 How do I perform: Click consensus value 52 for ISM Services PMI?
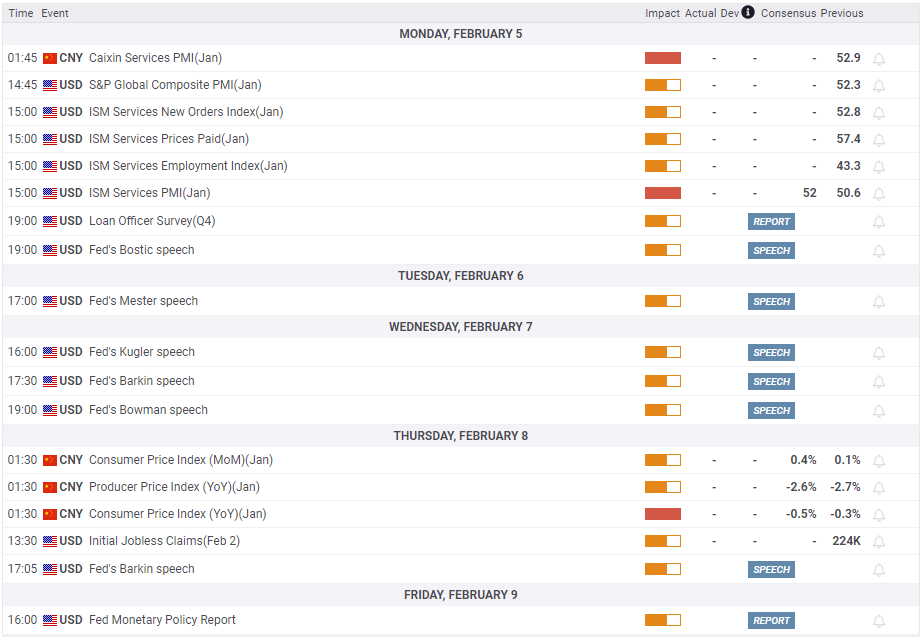[x=810, y=193]
